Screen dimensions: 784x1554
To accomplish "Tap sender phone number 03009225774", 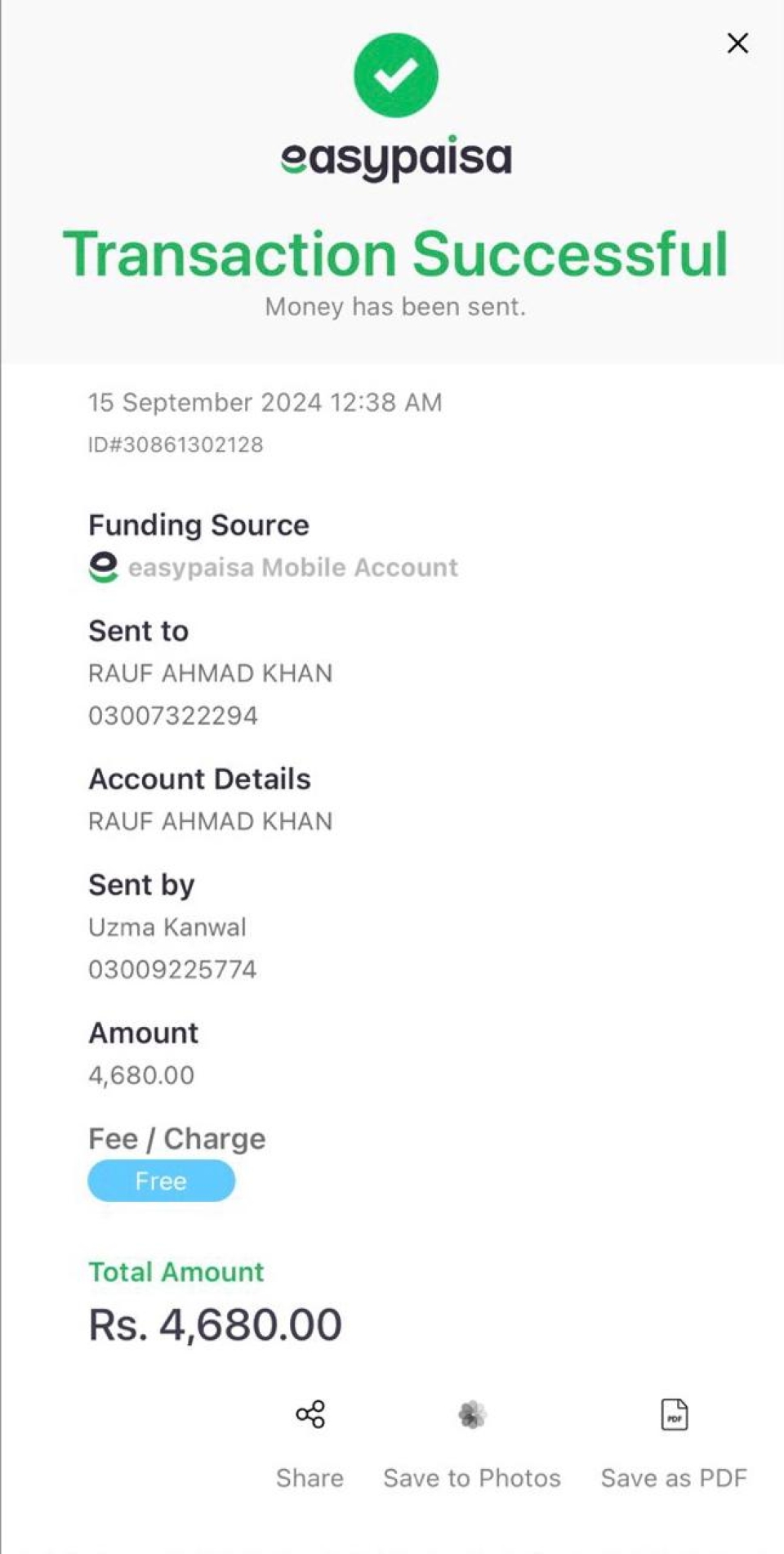I will pyautogui.click(x=172, y=970).
